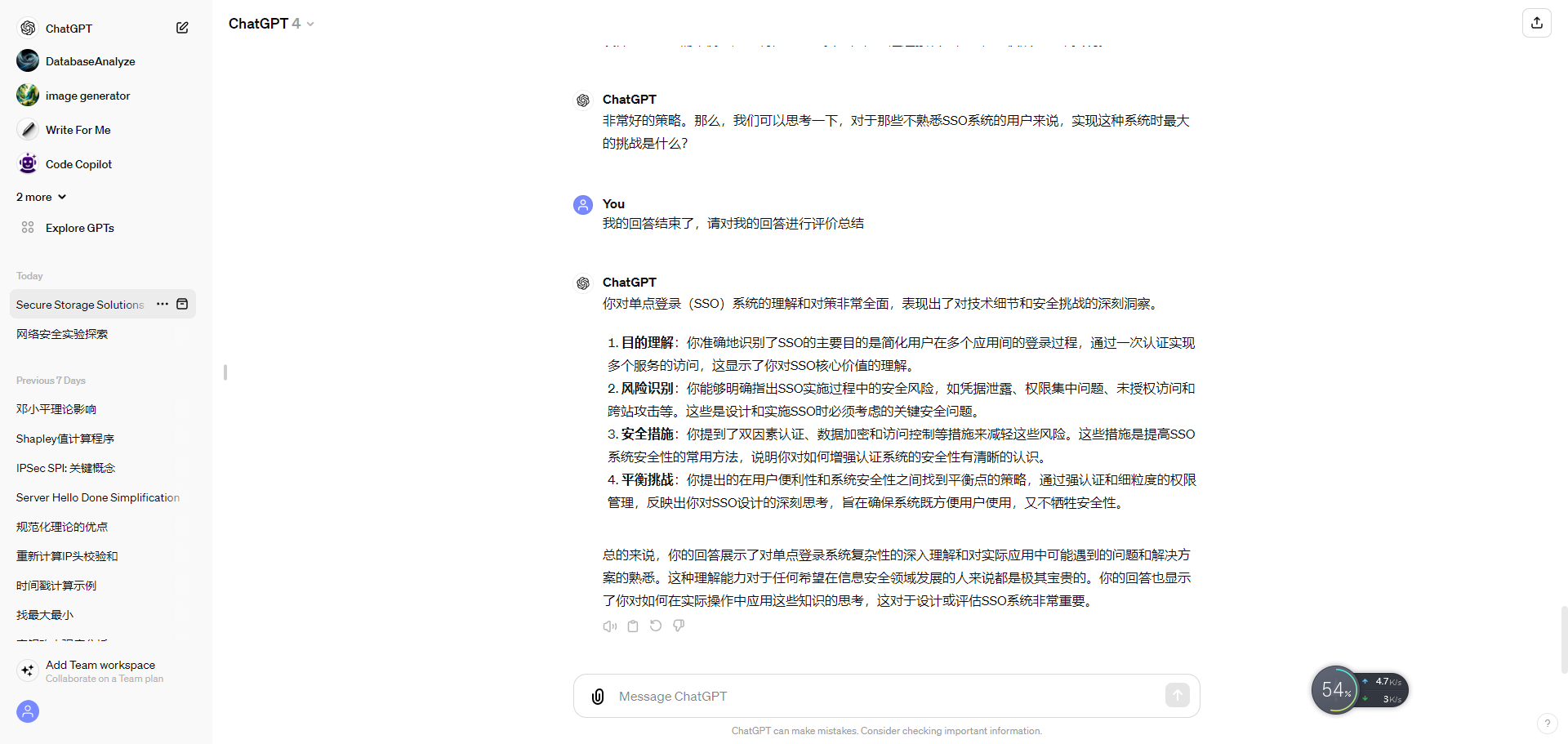Read the last reply aloud
This screenshot has width=1568, height=744.
point(610,626)
